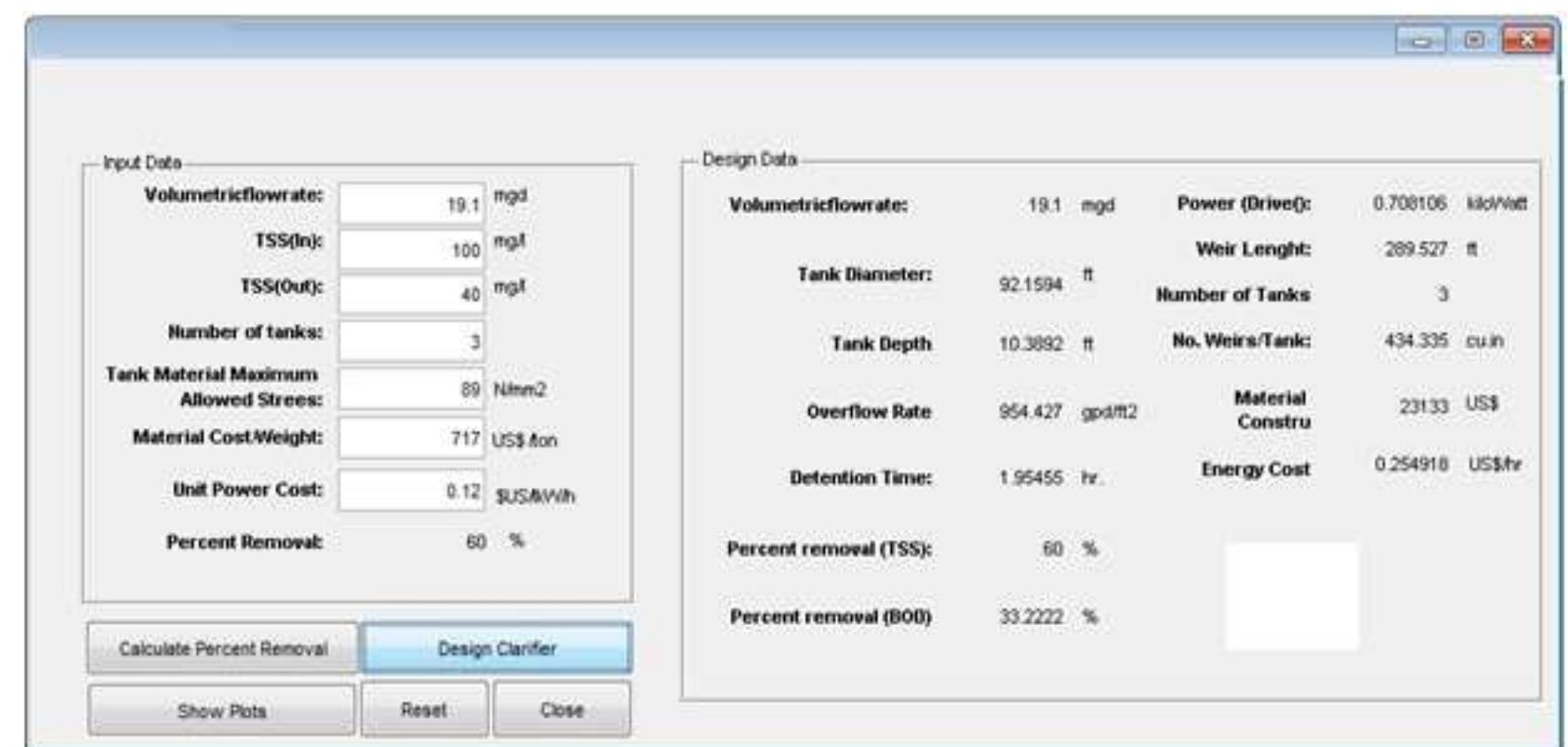The width and height of the screenshot is (1568, 747).
Task: Select the Maximum Allowed Stress field
Action: (412, 389)
